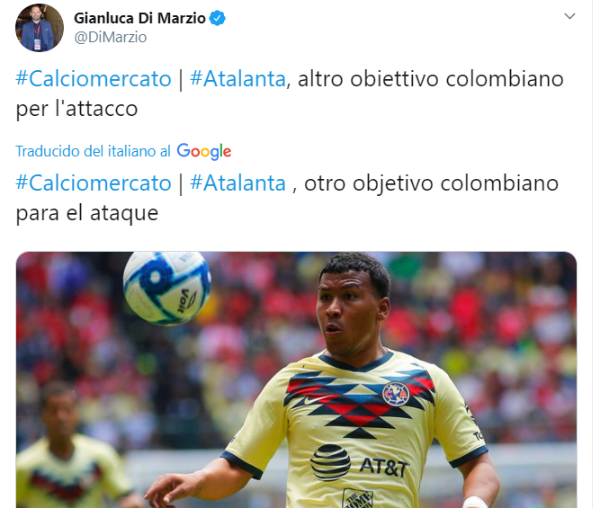Viewport: 600px width, 508px height.
Task: Click the blue verified badge
Action: (217, 18)
